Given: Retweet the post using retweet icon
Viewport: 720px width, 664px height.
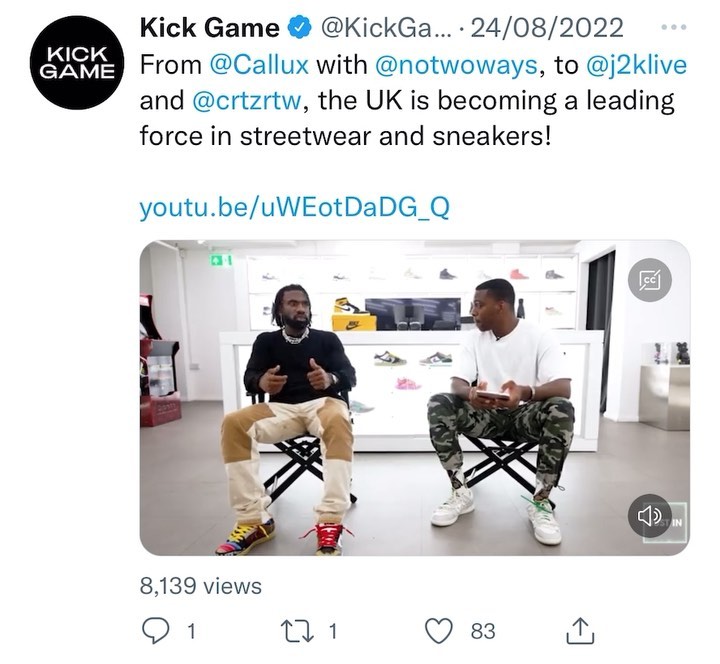Looking at the screenshot, I should 297,631.
